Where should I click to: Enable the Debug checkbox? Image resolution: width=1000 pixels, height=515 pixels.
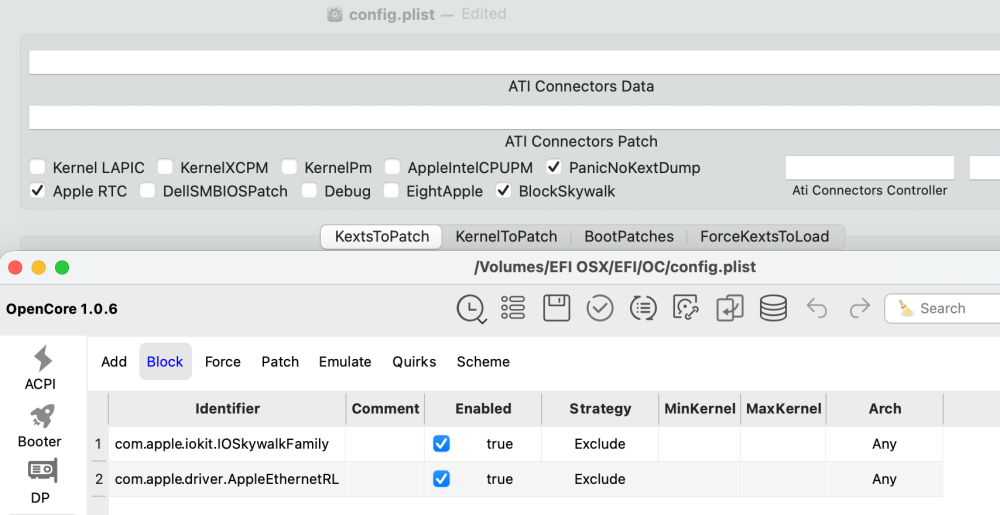[309, 191]
